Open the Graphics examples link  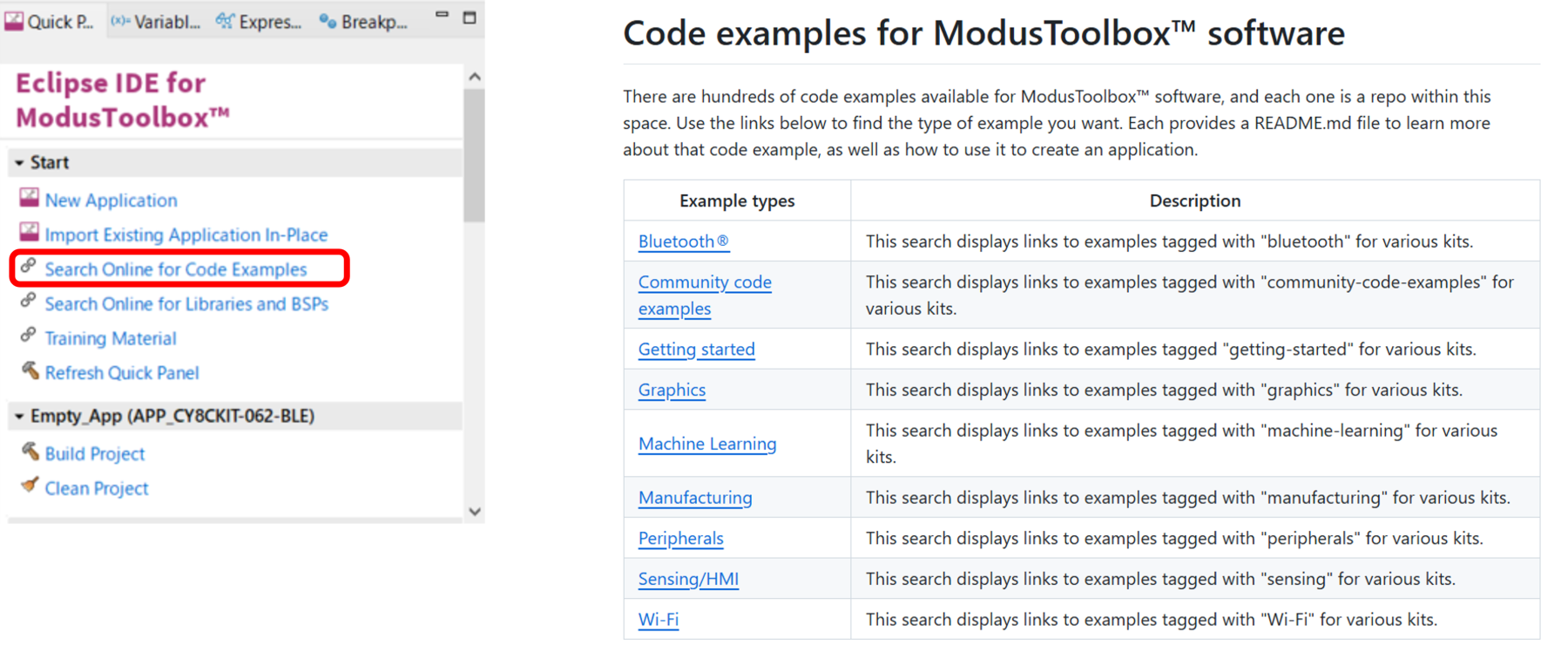coord(672,391)
